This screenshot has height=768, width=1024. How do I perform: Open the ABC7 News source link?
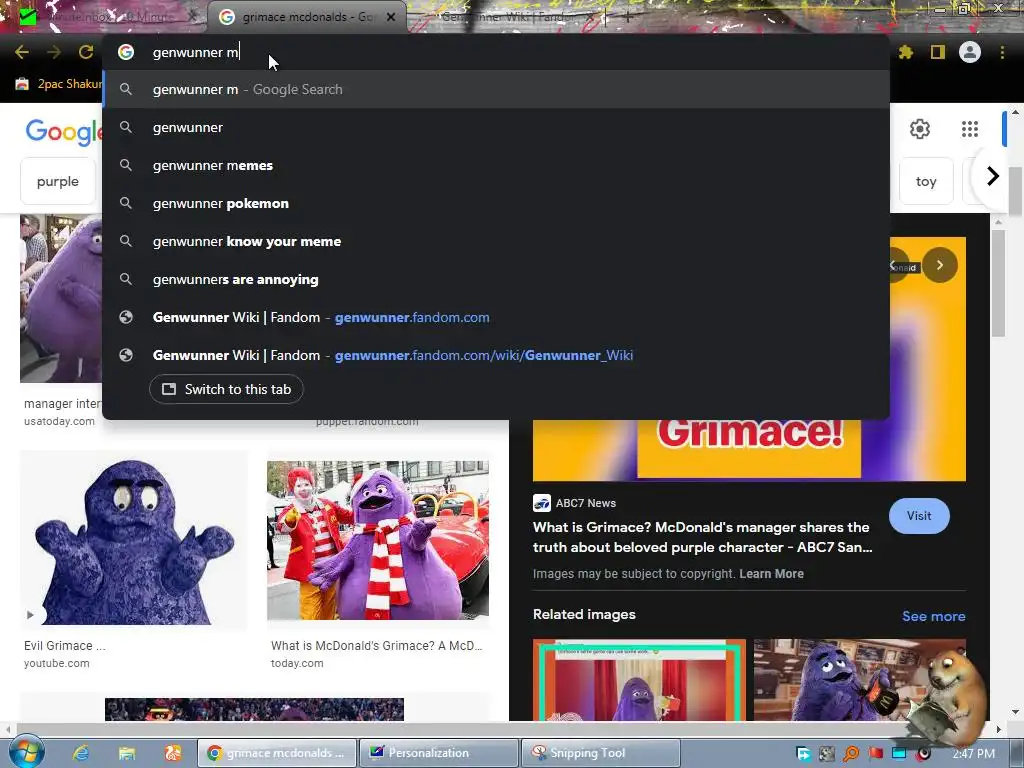575,503
